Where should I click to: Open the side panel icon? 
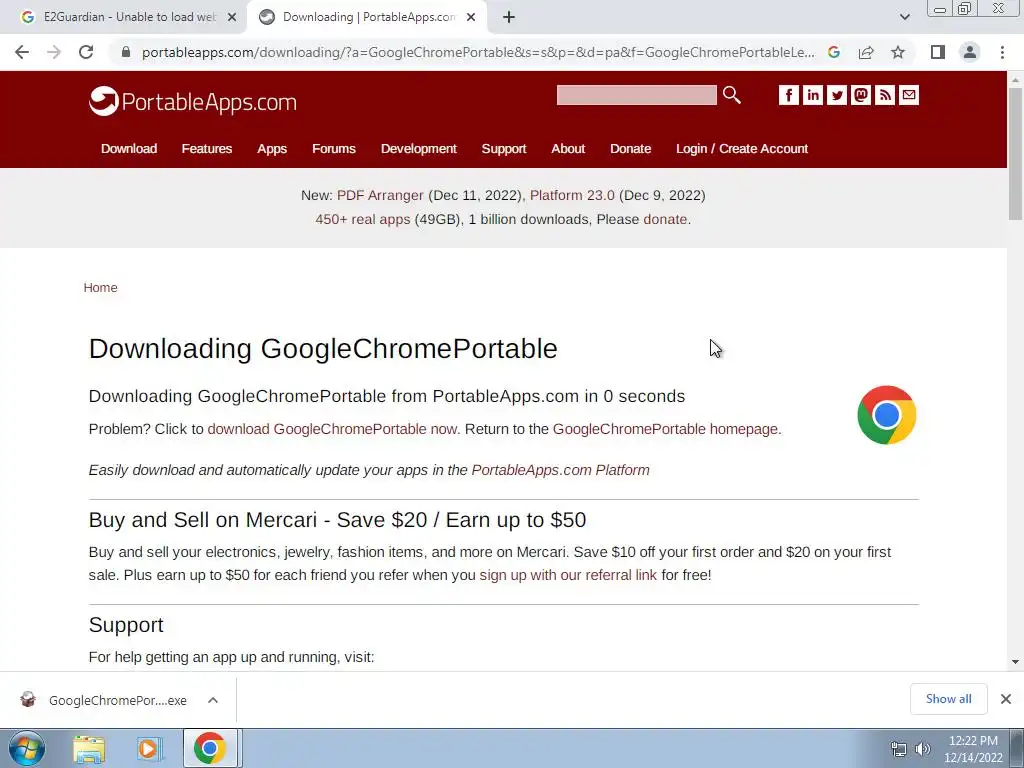938,52
